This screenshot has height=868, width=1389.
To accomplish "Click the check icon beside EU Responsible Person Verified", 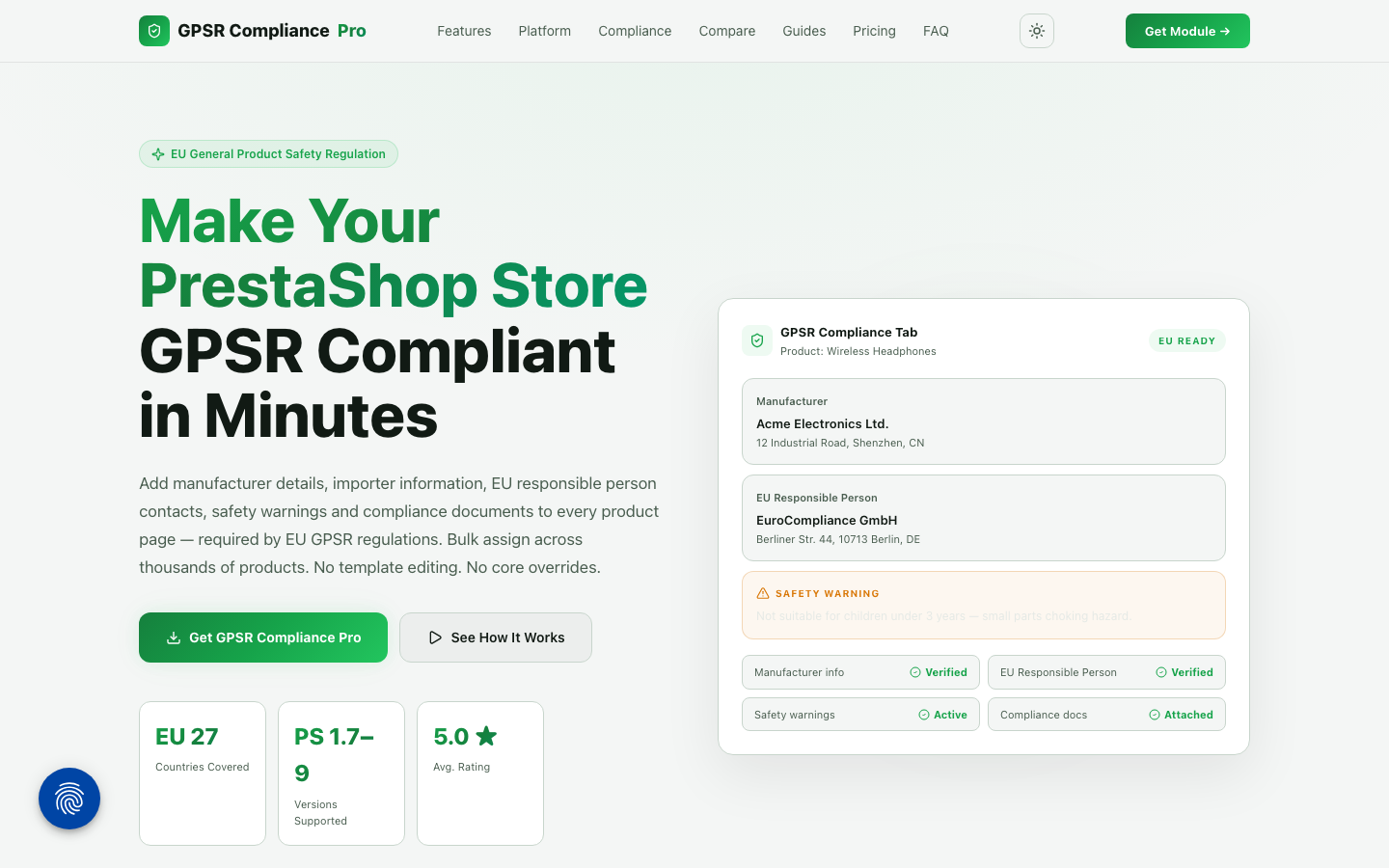I will 1161,672.
